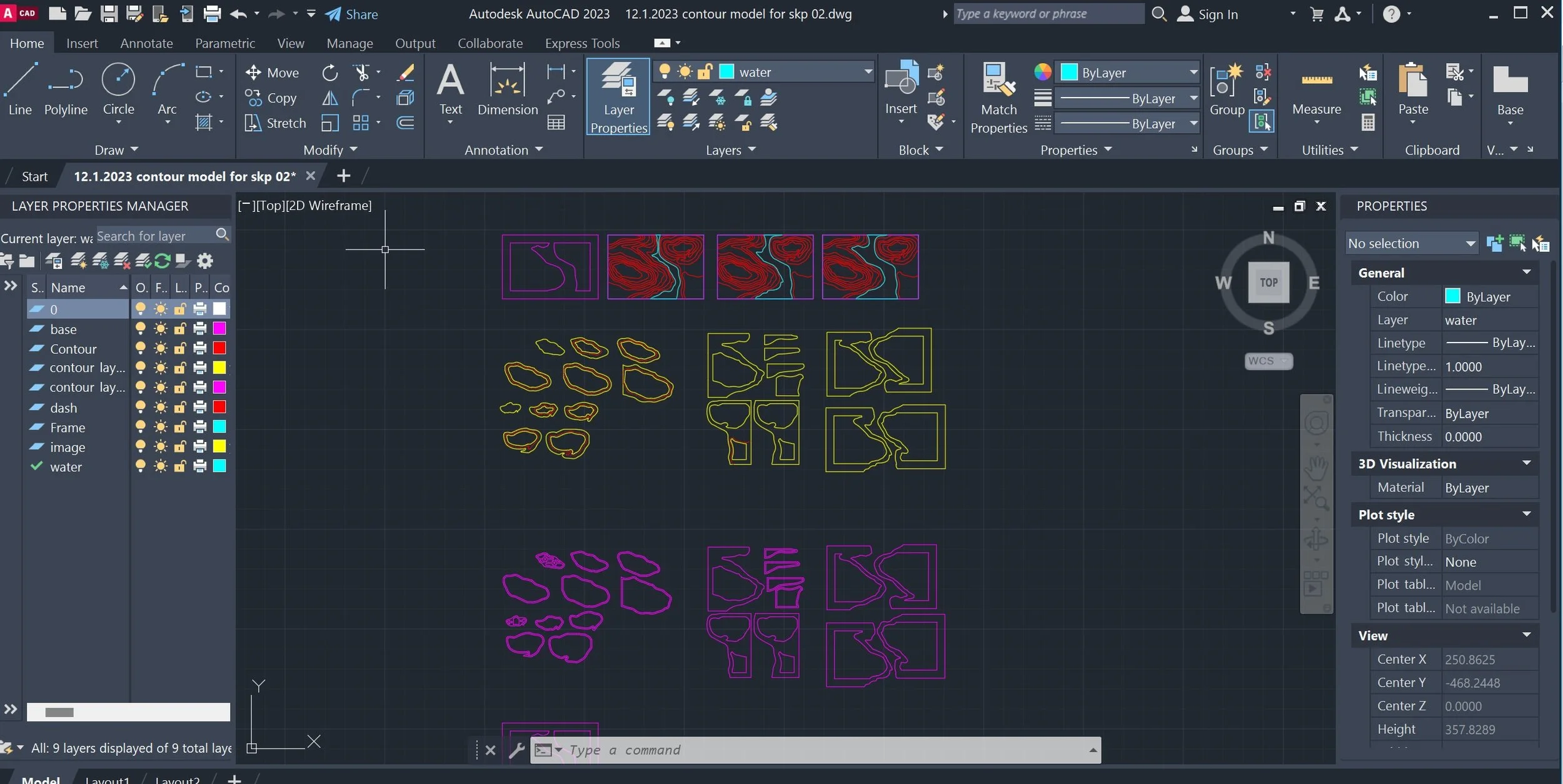Collapse the 3D Visualization section
This screenshot has width=1563, height=784.
point(1526,463)
